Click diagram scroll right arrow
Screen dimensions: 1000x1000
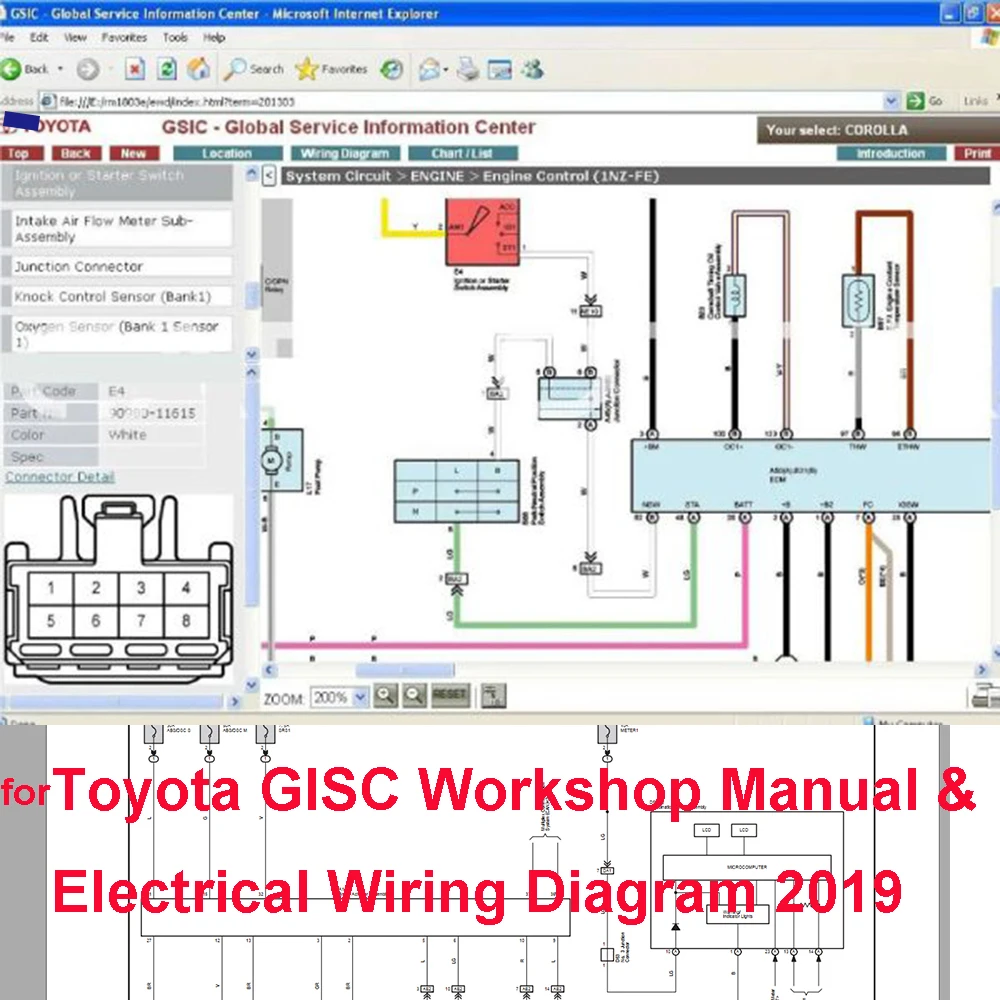(x=982, y=670)
